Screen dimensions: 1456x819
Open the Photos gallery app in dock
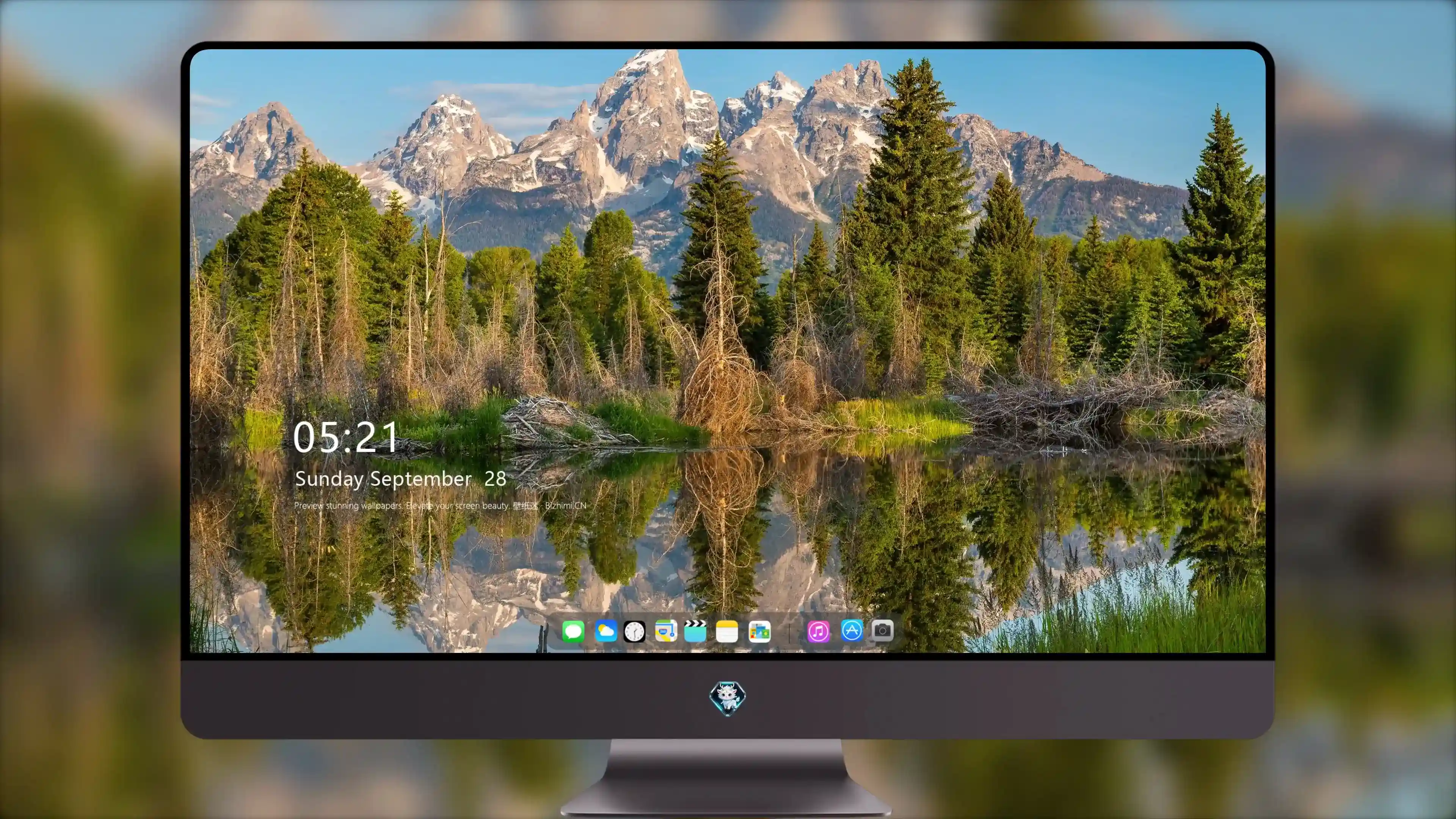pos(759,631)
